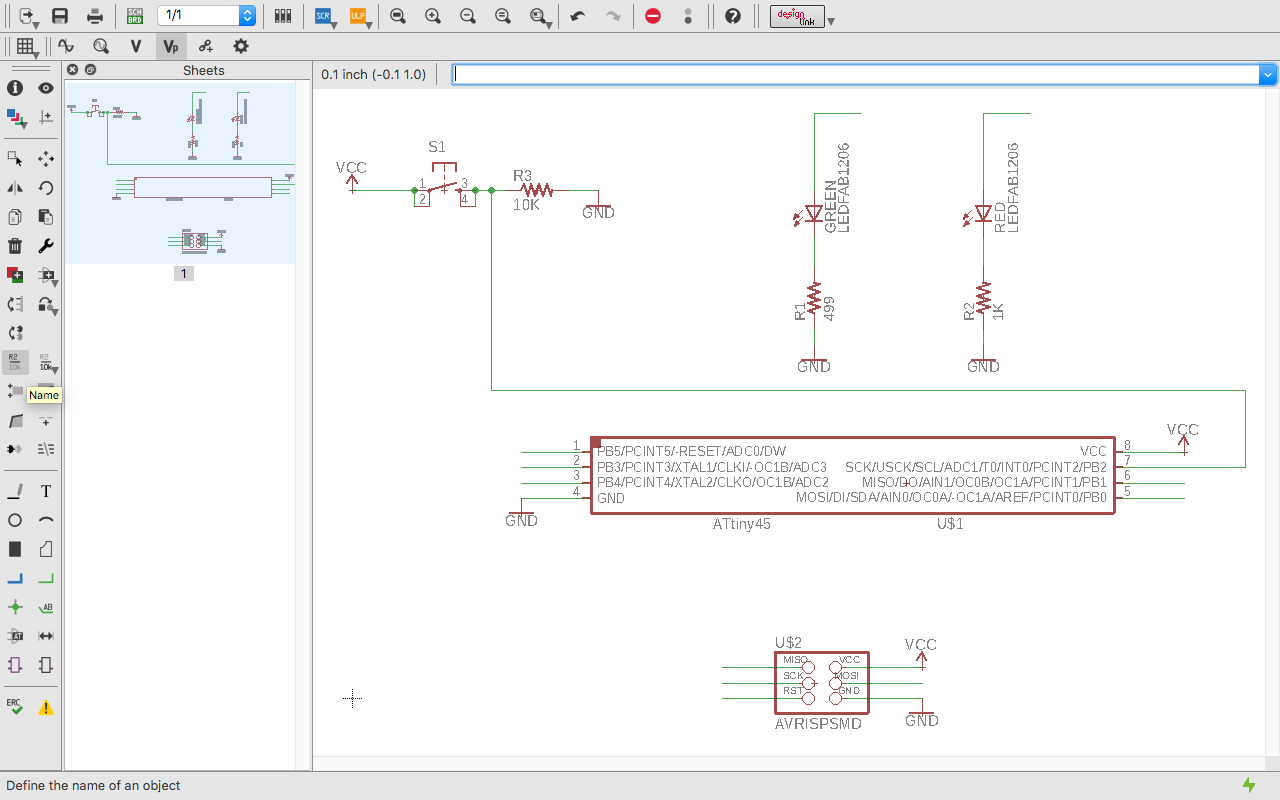Select the Label tool

coord(45,607)
